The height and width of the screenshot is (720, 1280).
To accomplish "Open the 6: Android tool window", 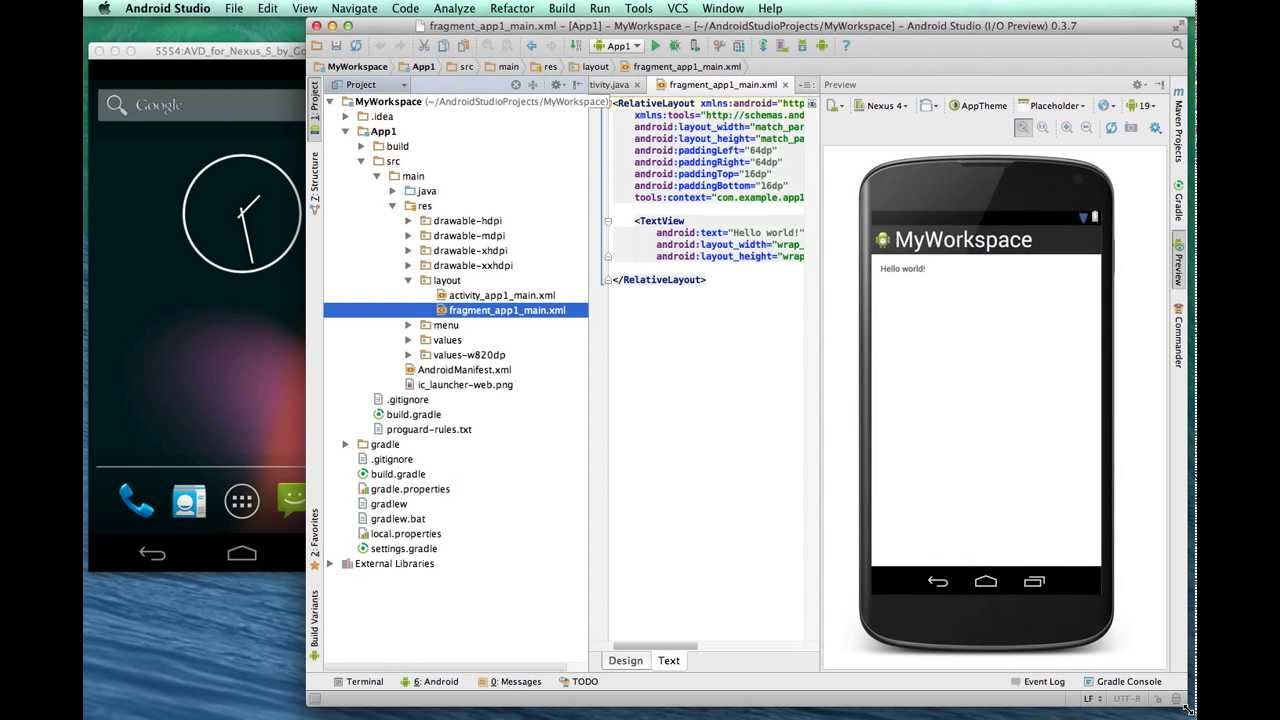I will click(x=429, y=682).
